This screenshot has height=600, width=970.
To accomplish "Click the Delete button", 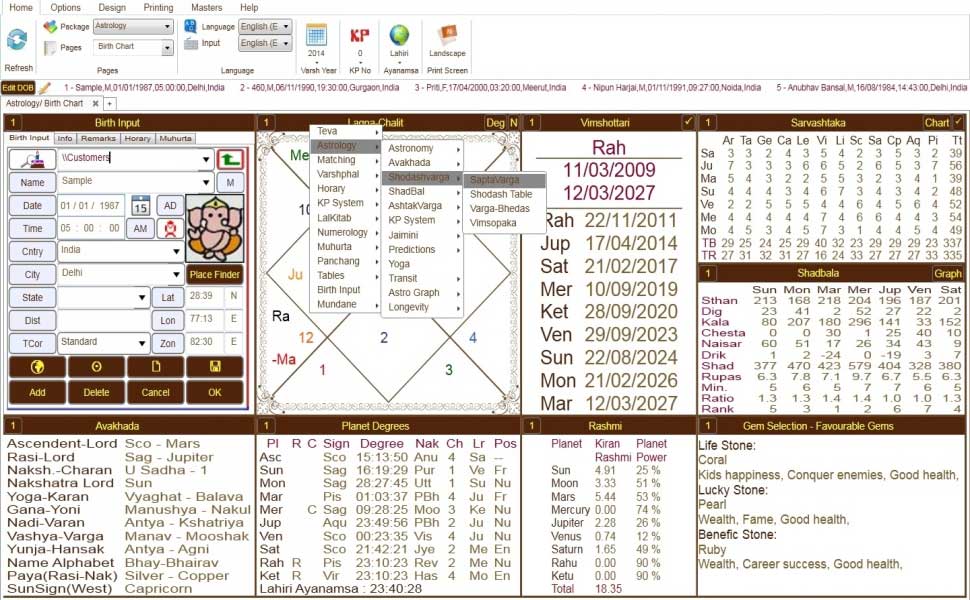I will pyautogui.click(x=97, y=392).
